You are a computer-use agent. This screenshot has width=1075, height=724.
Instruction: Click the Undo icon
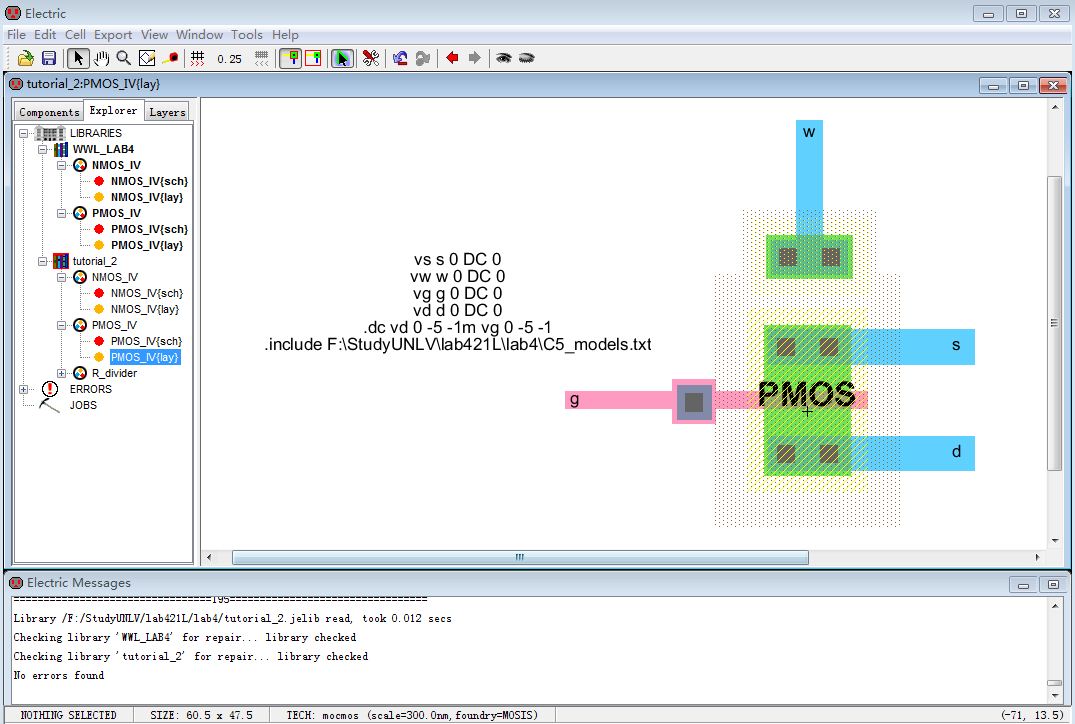click(x=400, y=59)
